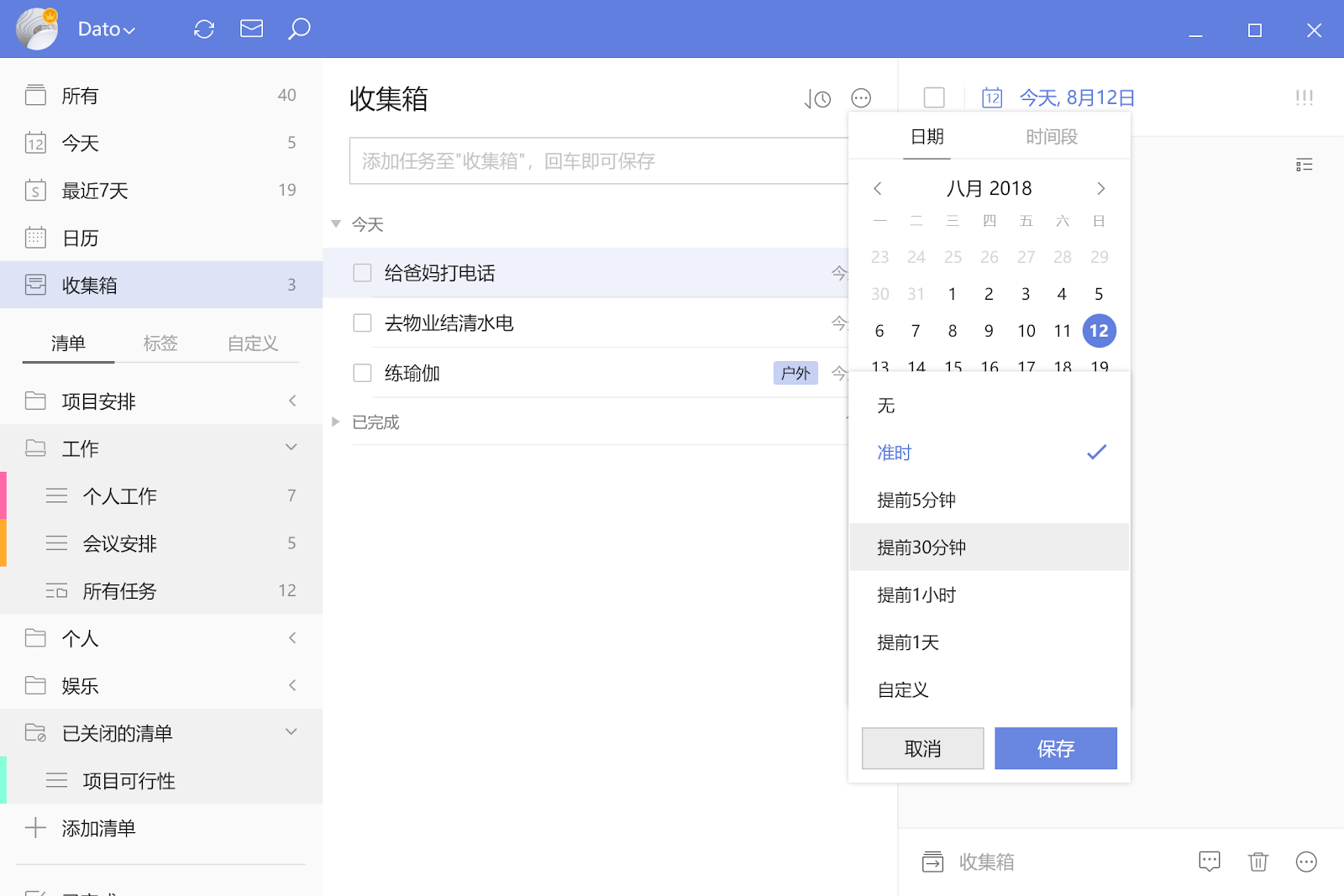The width and height of the screenshot is (1344, 896).
Task: Click the move to list icon
Action: [x=932, y=862]
